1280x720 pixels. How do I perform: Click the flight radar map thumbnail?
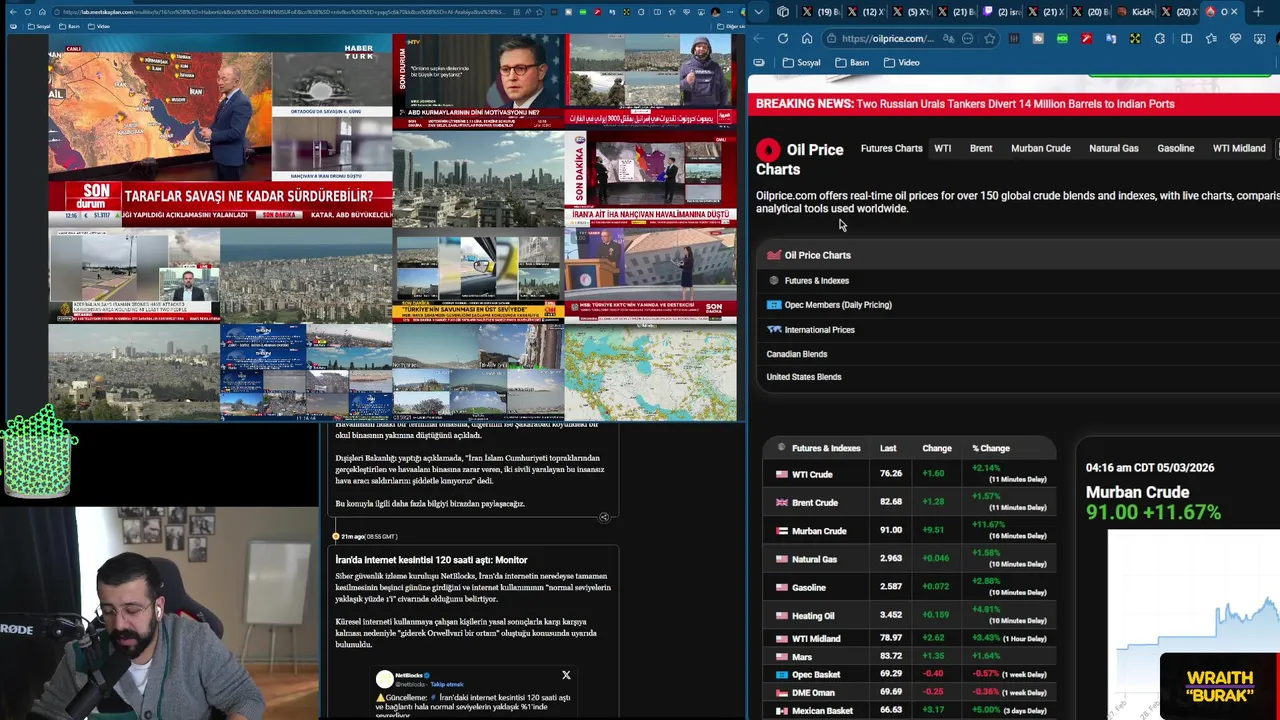click(x=650, y=373)
